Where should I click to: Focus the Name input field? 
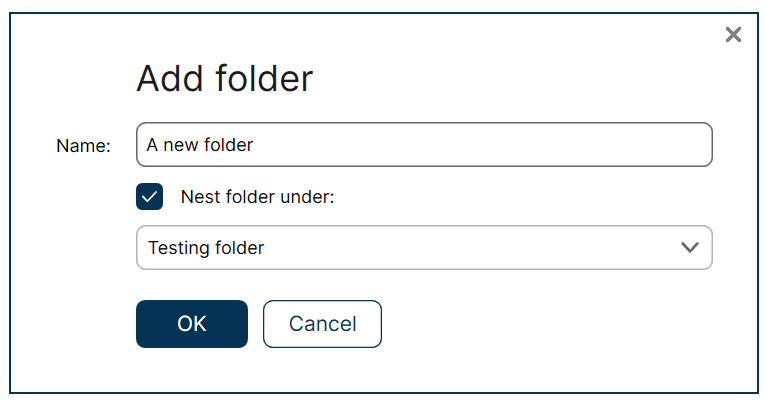[424, 145]
